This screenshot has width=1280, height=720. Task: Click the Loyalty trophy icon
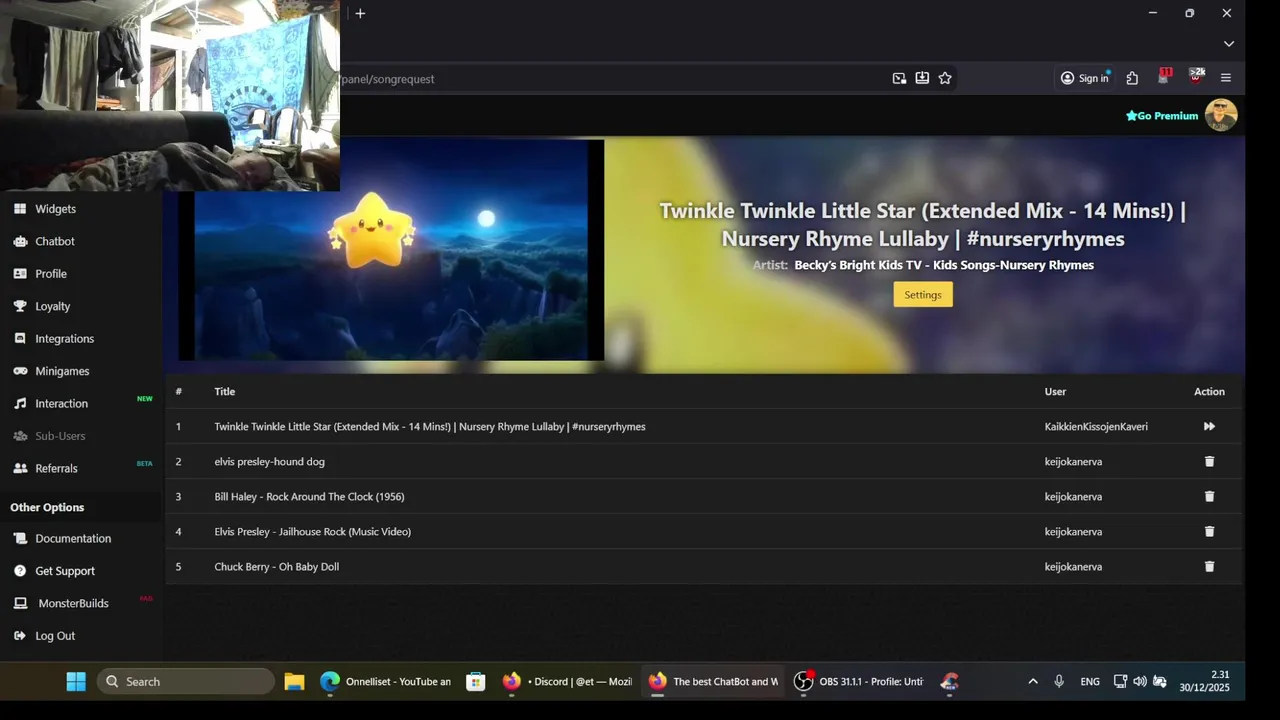20,306
